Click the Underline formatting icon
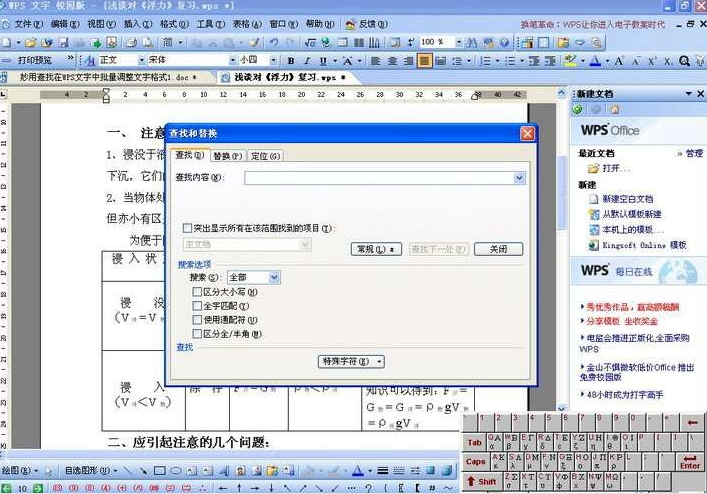Screen dimensions: 707x494 (320, 61)
